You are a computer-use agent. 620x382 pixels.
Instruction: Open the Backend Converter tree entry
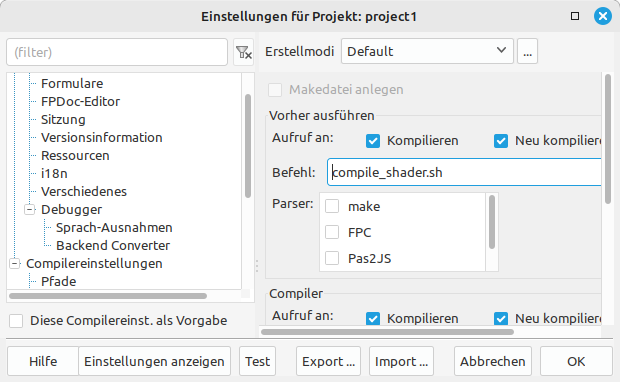pos(113,246)
